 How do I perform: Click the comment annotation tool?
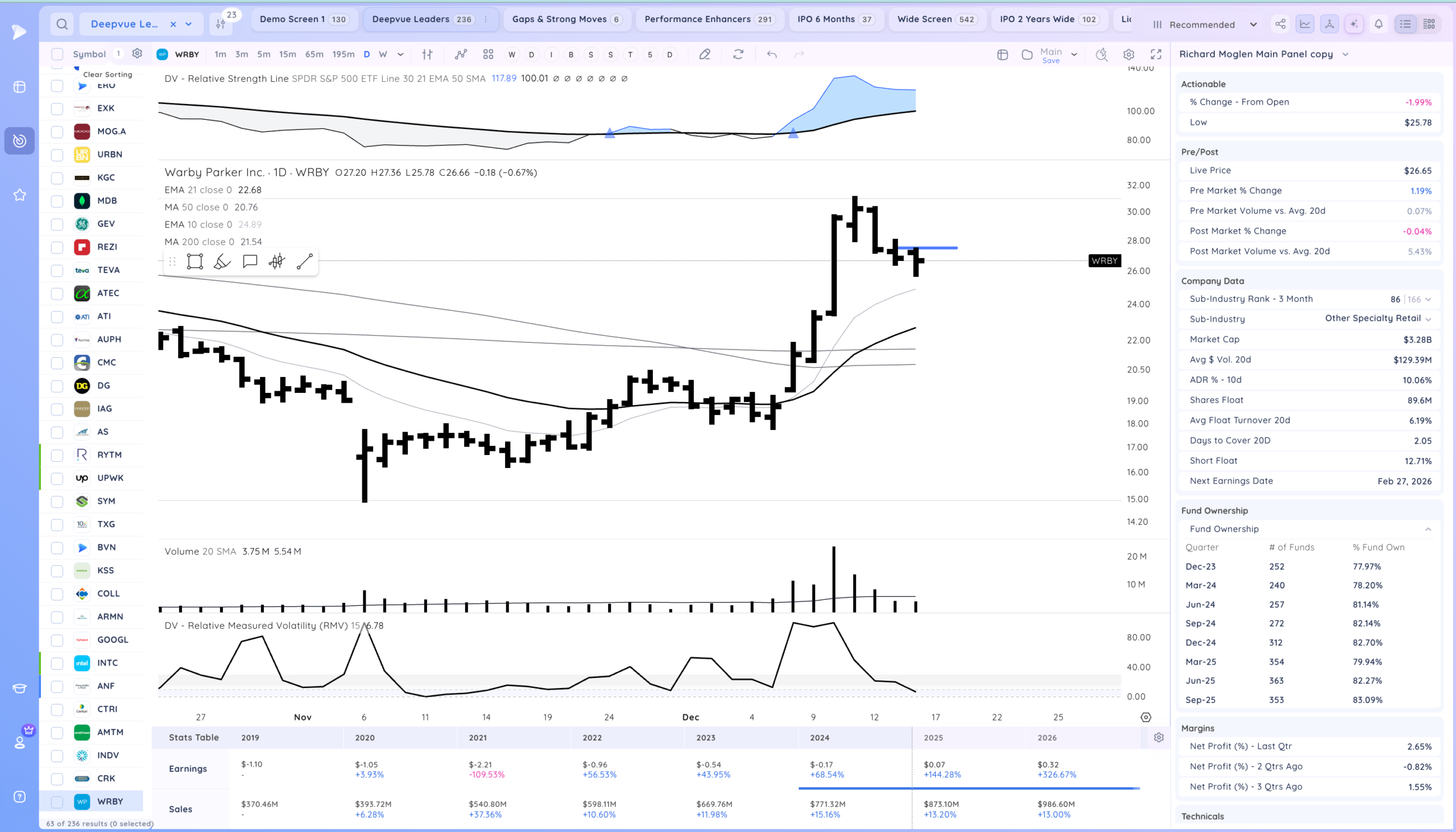[x=250, y=262]
